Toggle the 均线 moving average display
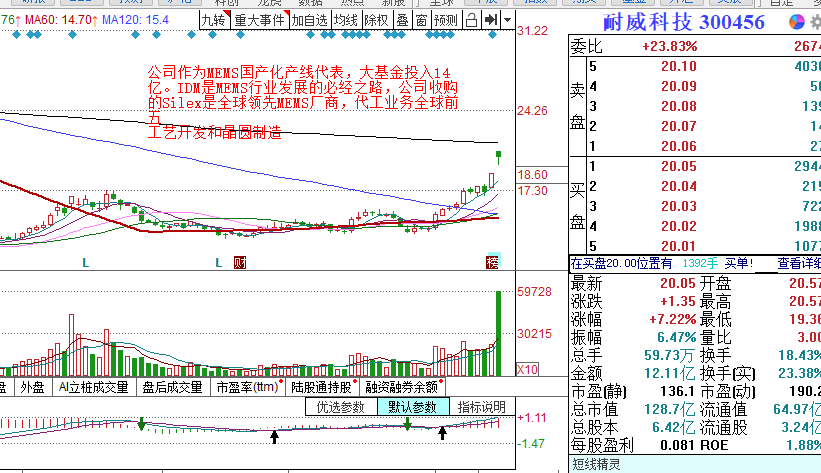The width and height of the screenshot is (821, 473). [346, 20]
